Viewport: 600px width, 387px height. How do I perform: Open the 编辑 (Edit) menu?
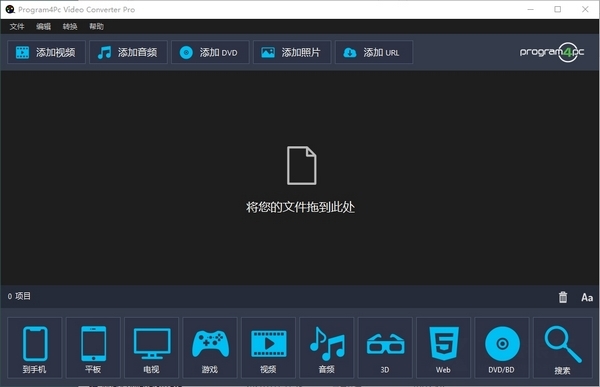[x=43, y=26]
